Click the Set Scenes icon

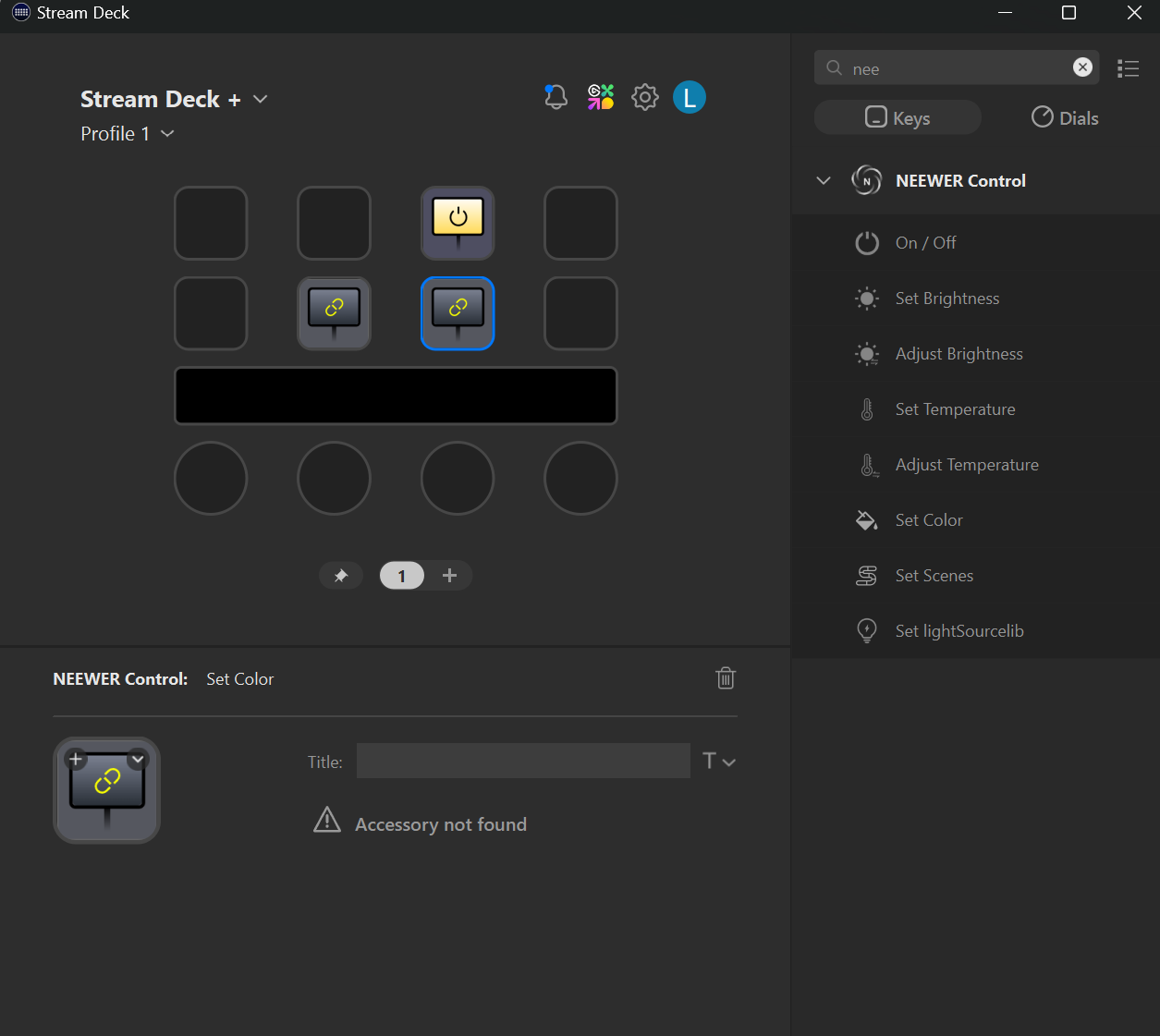click(867, 576)
